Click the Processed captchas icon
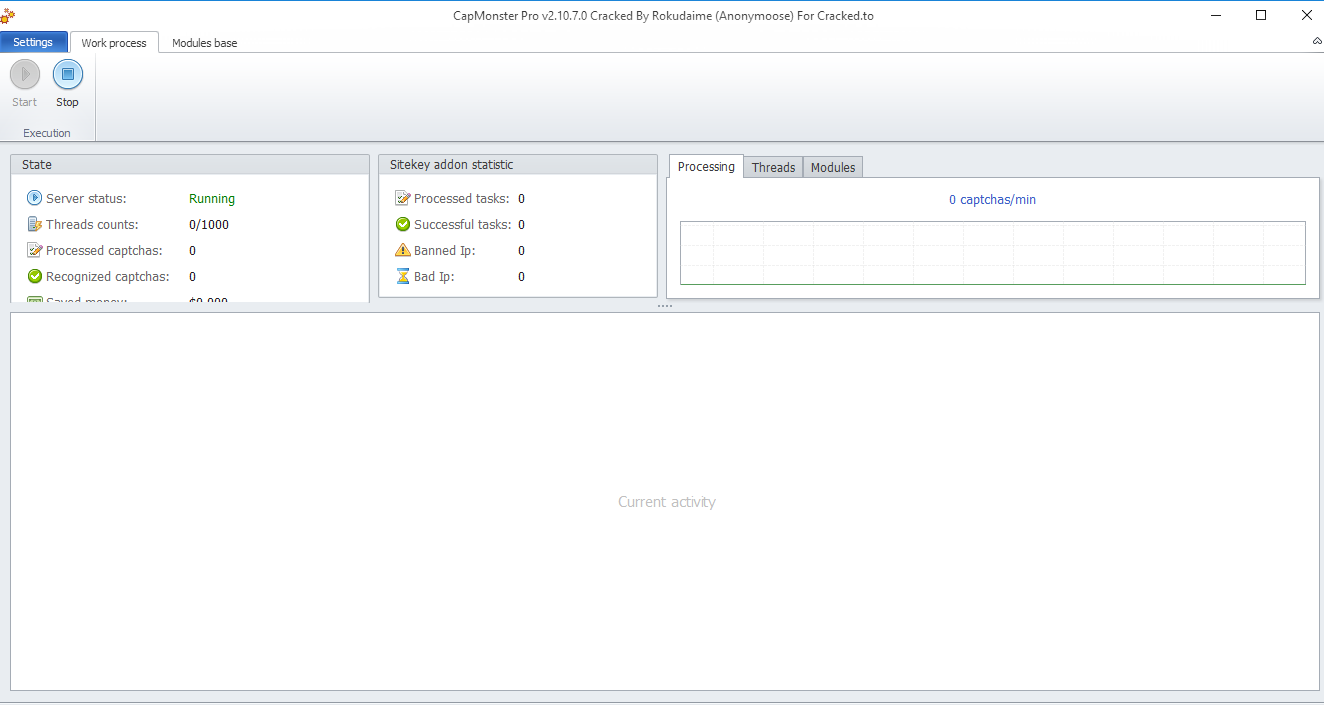Image resolution: width=1324 pixels, height=705 pixels. 35,250
